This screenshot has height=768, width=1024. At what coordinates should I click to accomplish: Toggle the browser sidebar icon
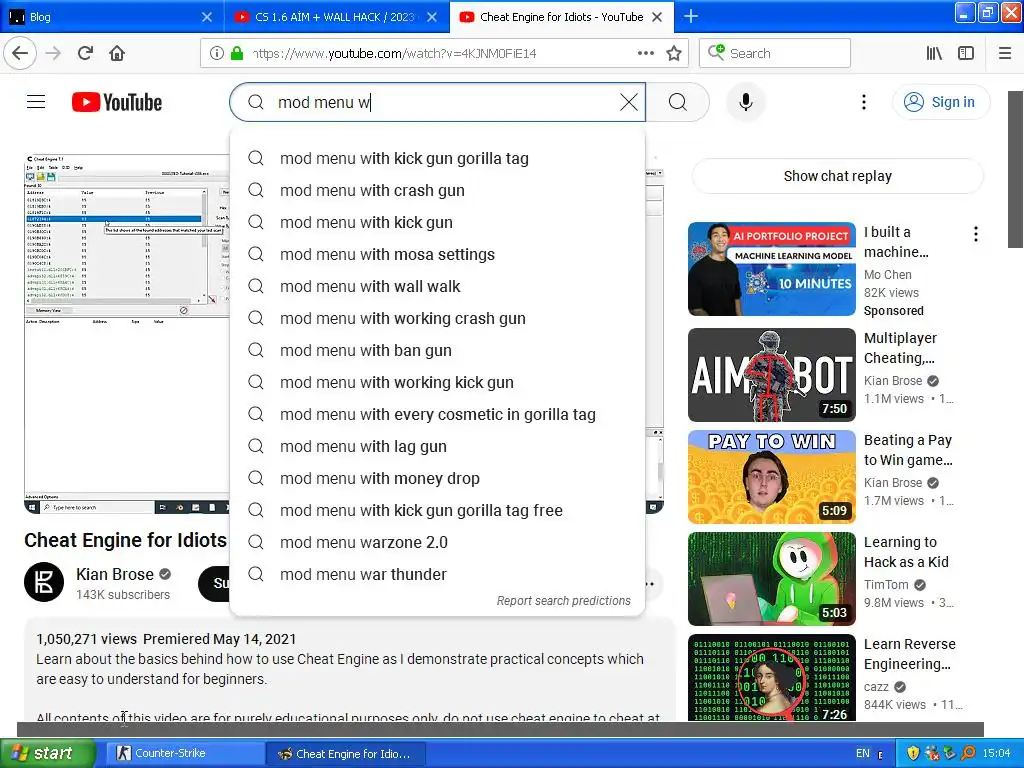[966, 53]
